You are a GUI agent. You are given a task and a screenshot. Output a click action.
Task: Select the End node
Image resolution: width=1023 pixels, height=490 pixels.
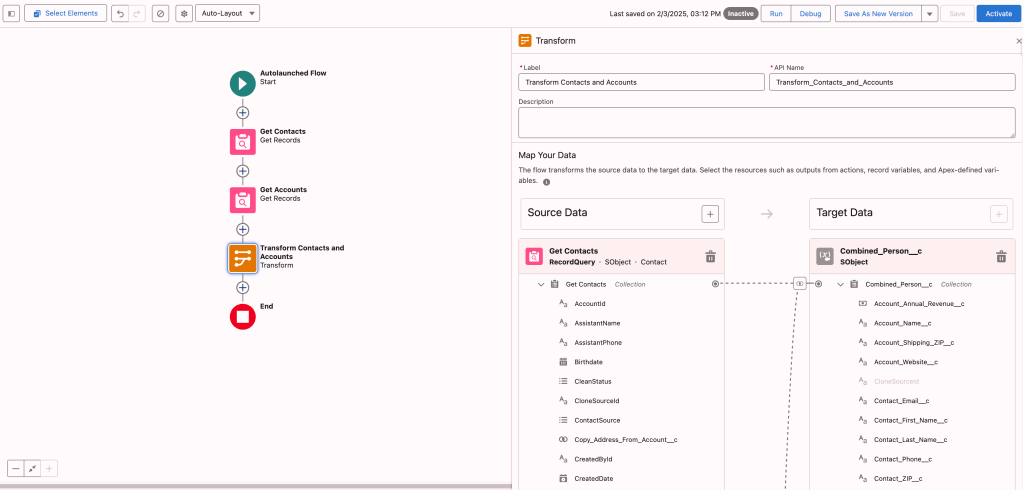243,316
